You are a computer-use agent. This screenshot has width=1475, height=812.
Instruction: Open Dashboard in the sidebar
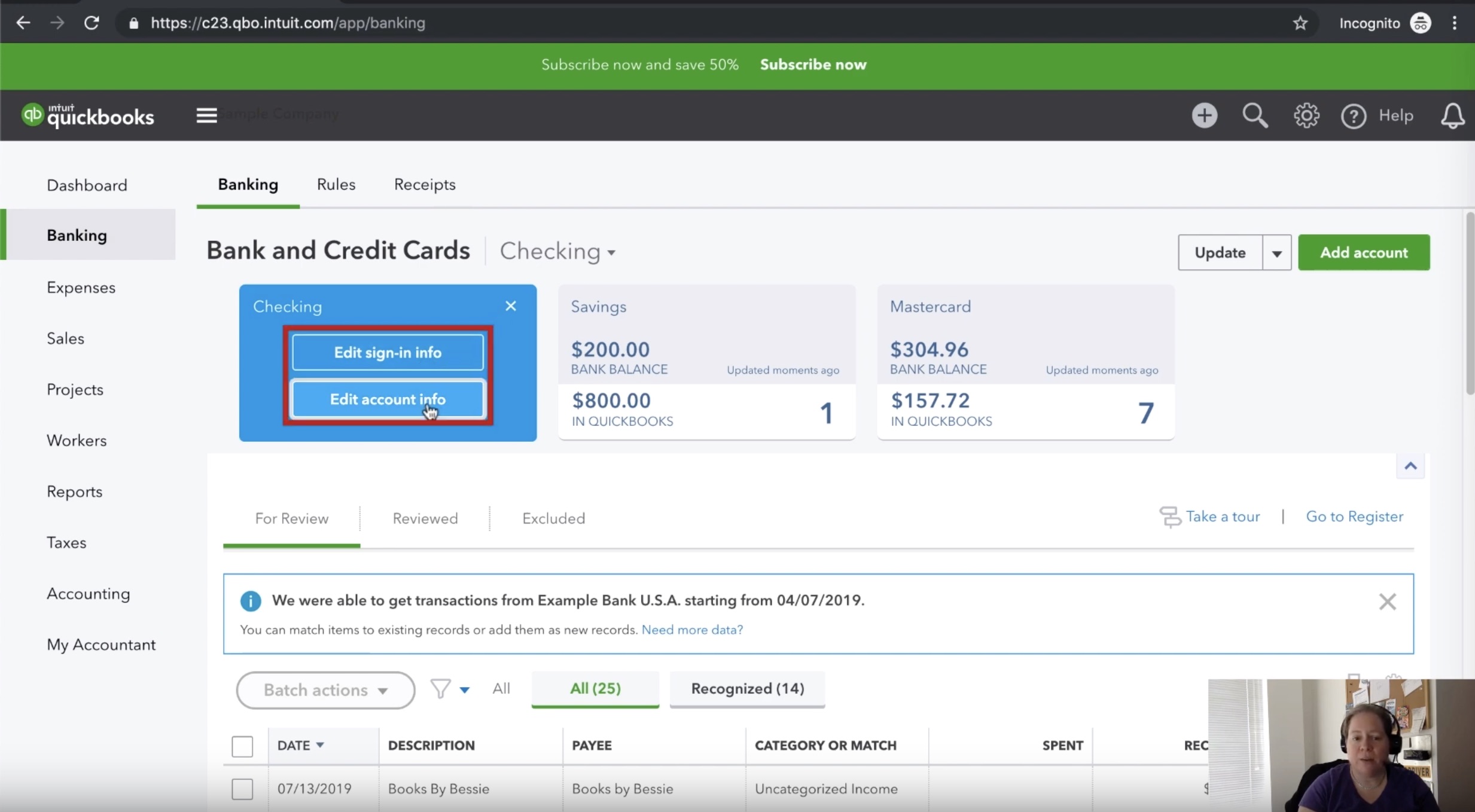point(87,185)
